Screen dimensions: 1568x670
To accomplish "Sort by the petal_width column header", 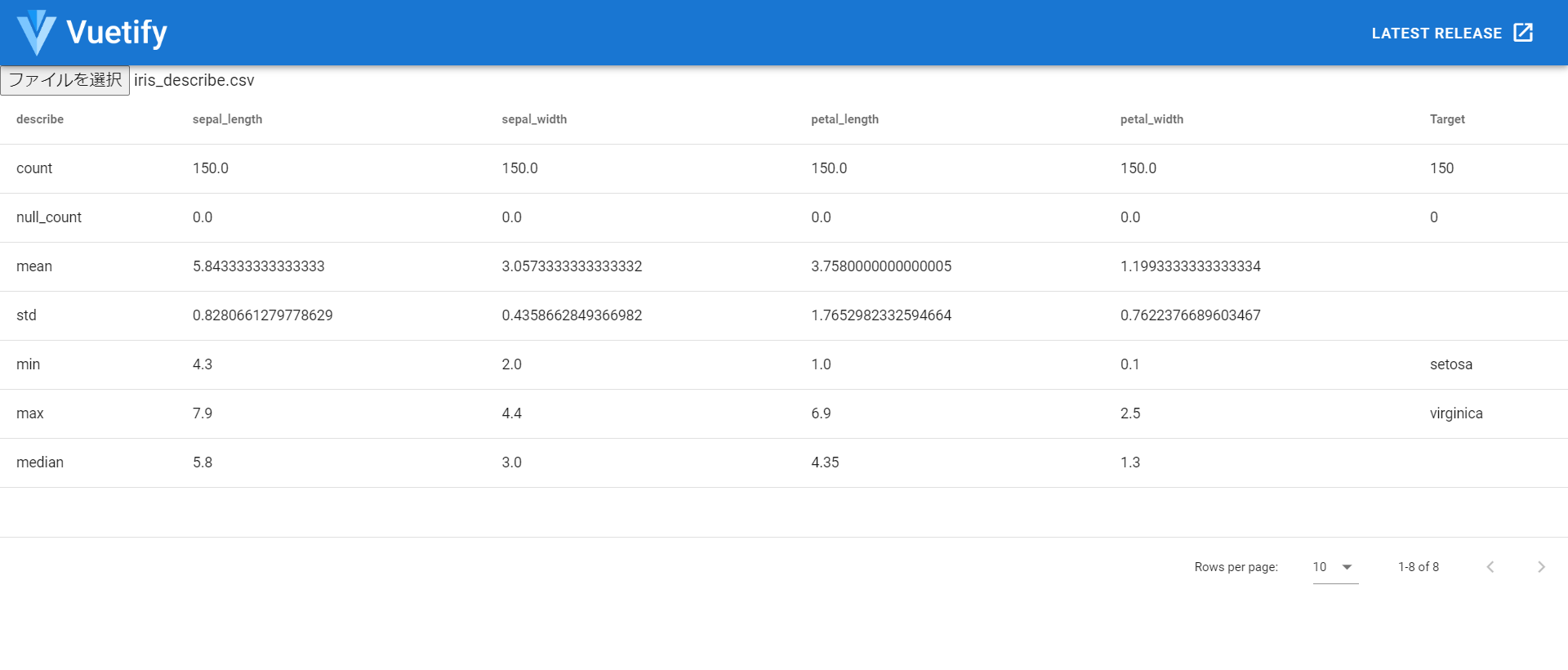I will click(1151, 119).
